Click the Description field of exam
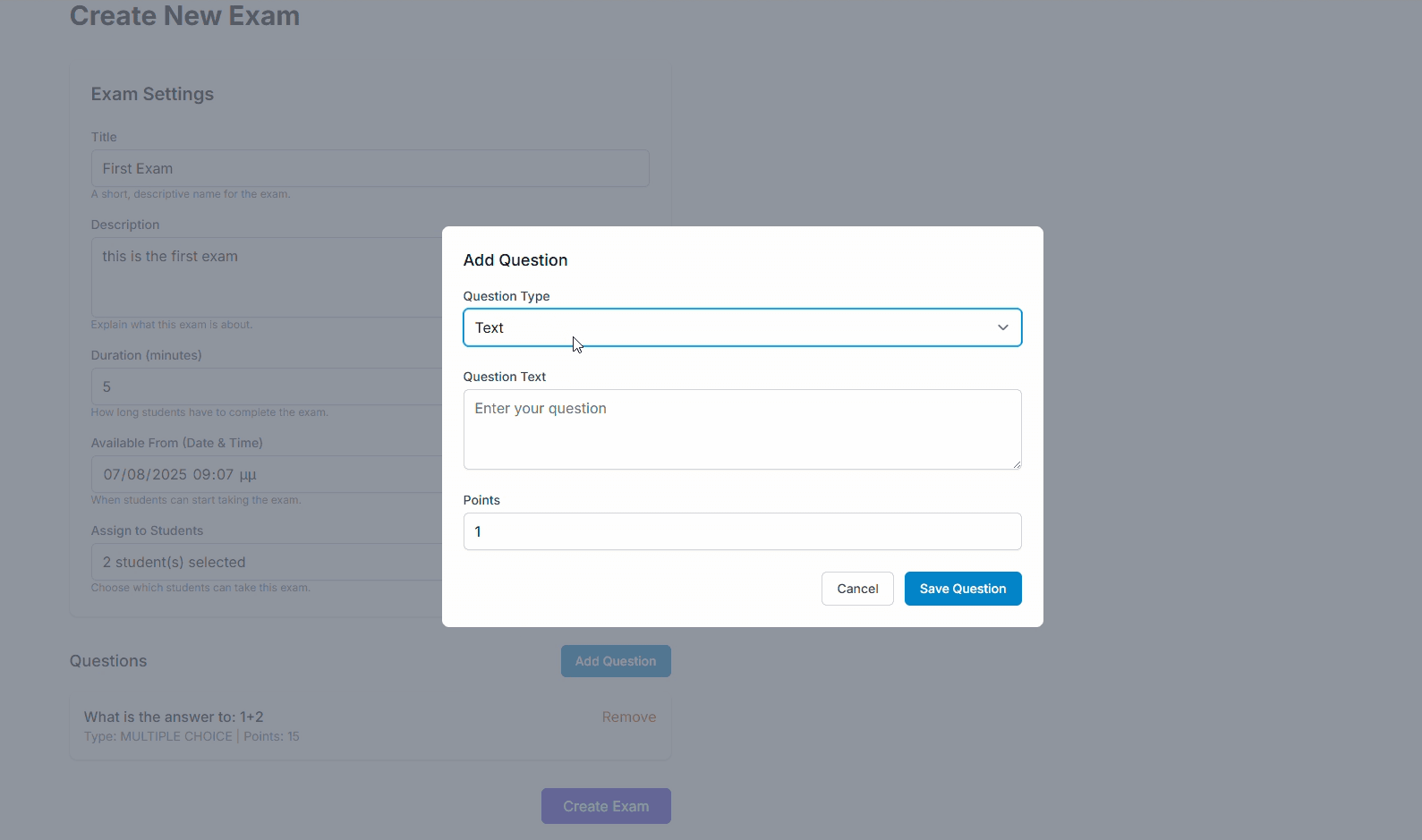This screenshot has width=1422, height=840. (x=267, y=277)
